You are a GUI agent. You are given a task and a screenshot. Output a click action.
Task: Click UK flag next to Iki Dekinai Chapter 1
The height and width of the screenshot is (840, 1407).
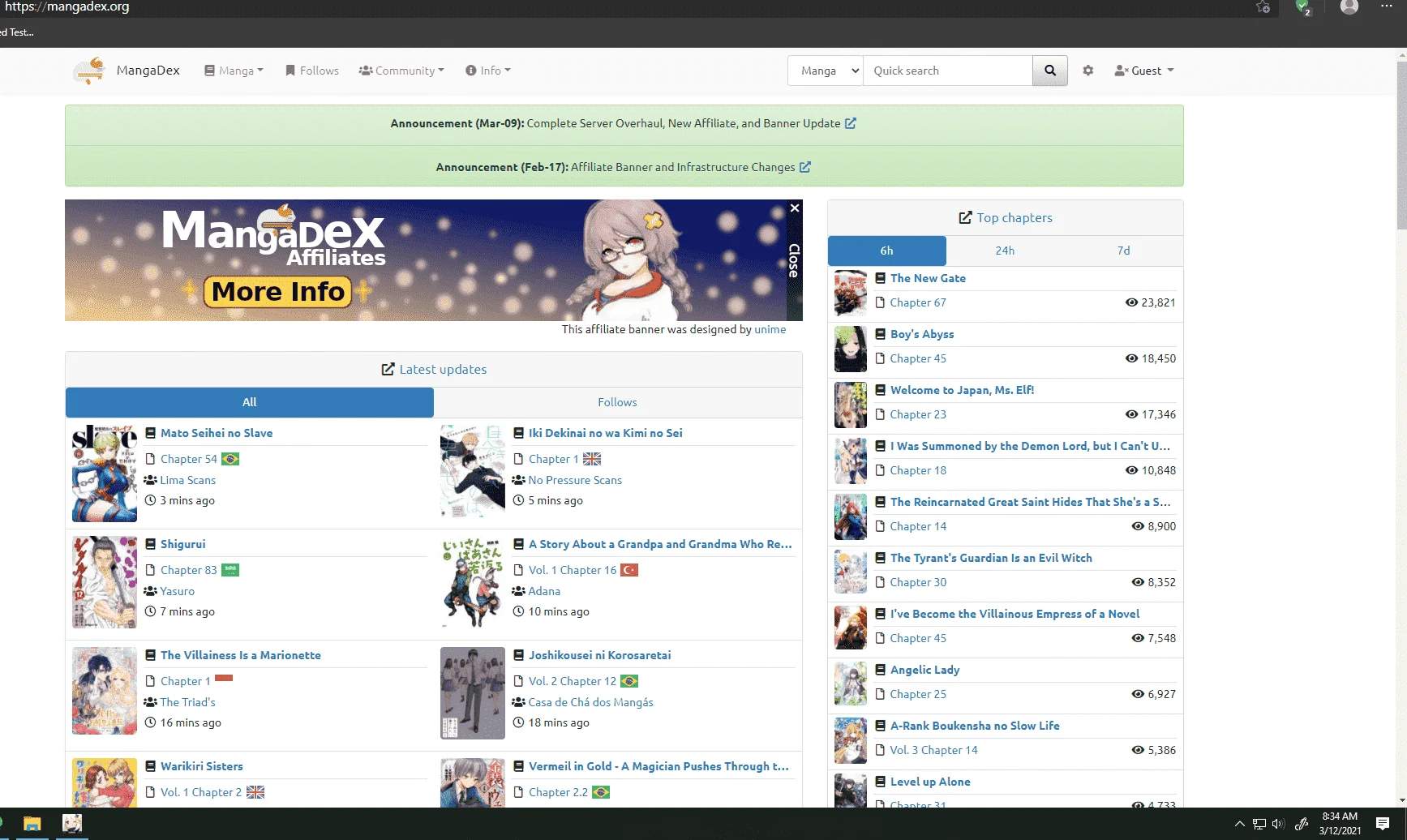pos(593,459)
